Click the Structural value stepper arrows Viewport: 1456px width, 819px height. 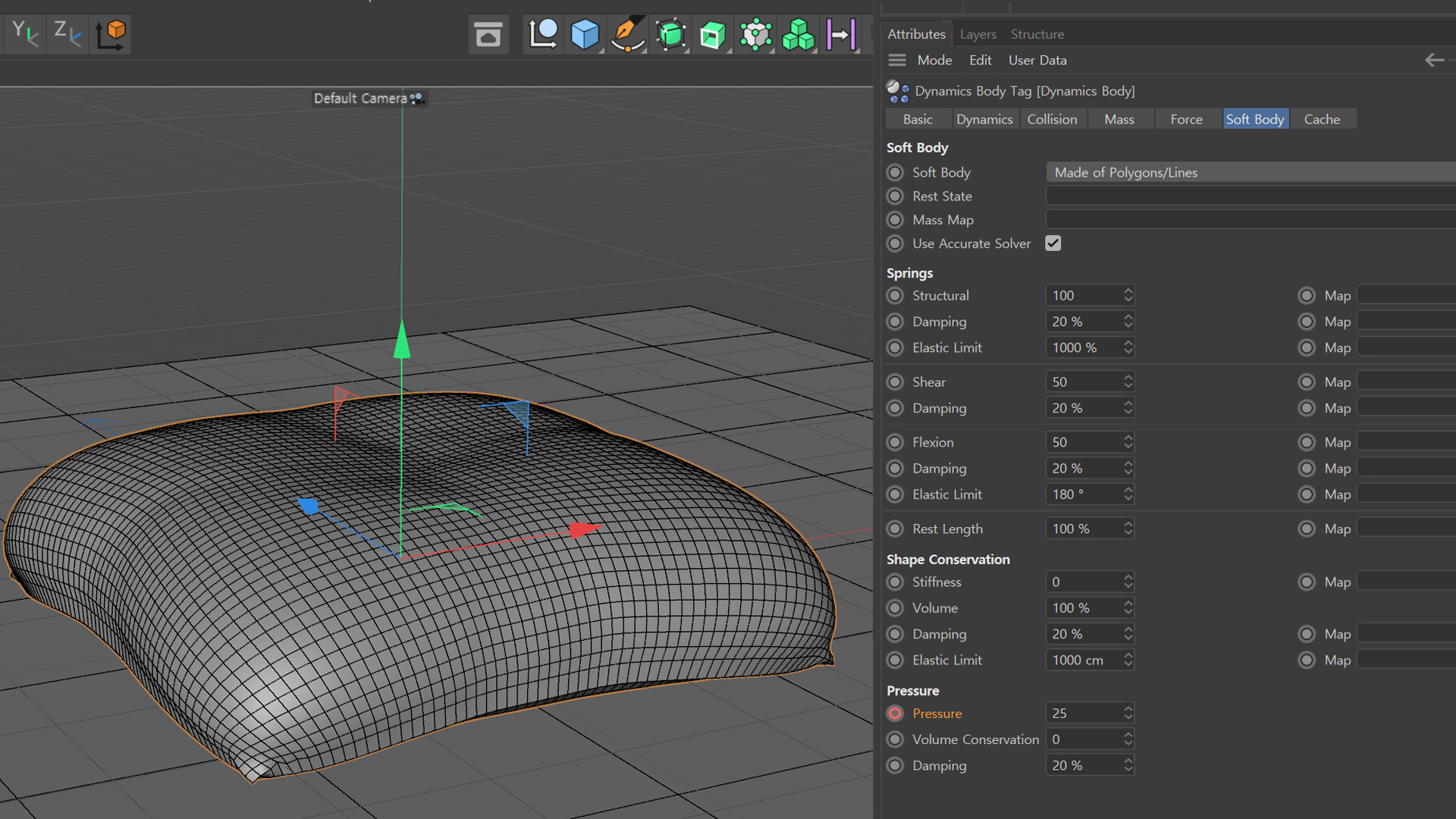1128,296
